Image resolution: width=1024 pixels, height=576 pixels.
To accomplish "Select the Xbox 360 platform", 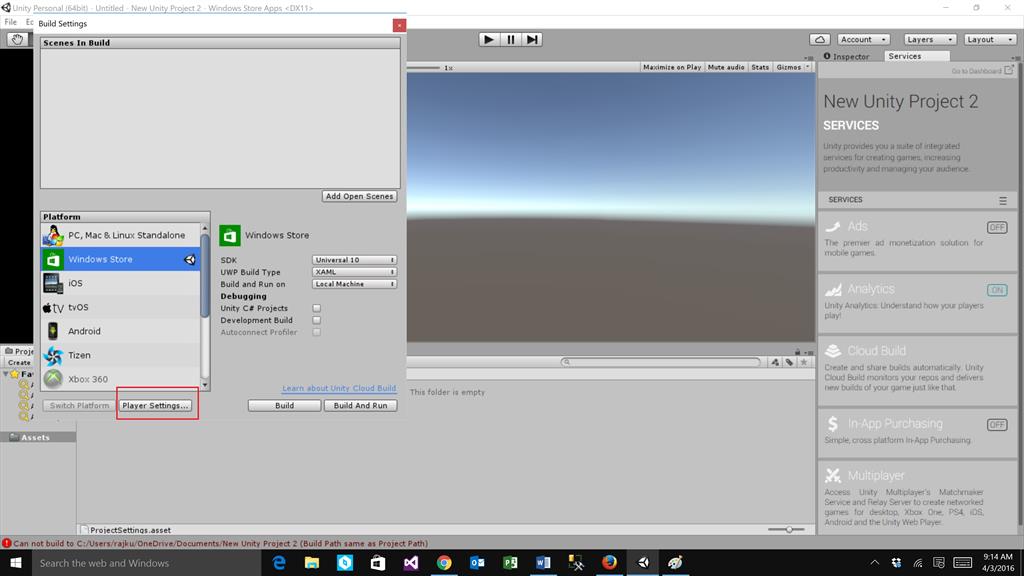I will click(x=121, y=379).
